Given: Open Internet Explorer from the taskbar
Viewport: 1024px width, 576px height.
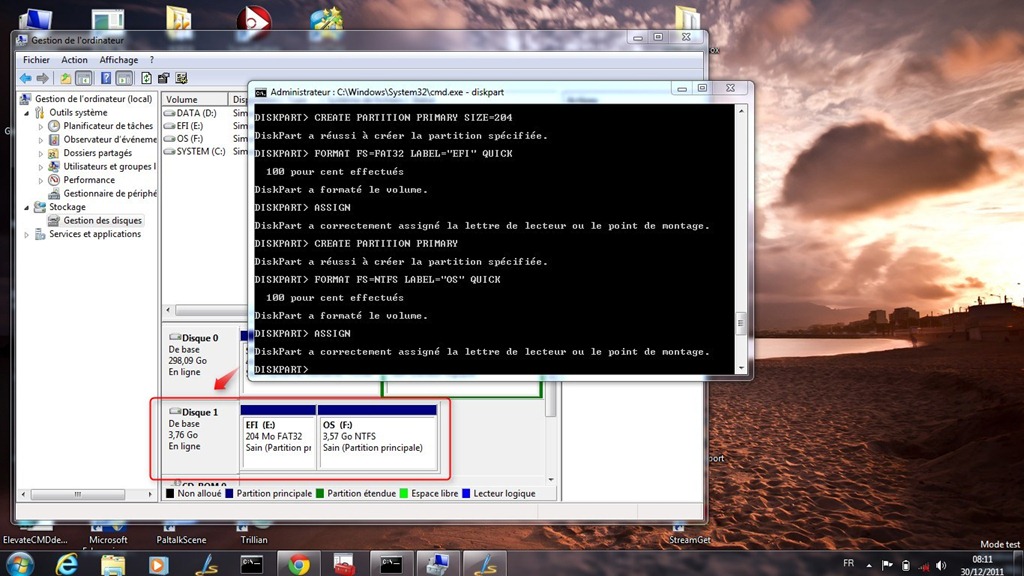Looking at the screenshot, I should (x=67, y=564).
